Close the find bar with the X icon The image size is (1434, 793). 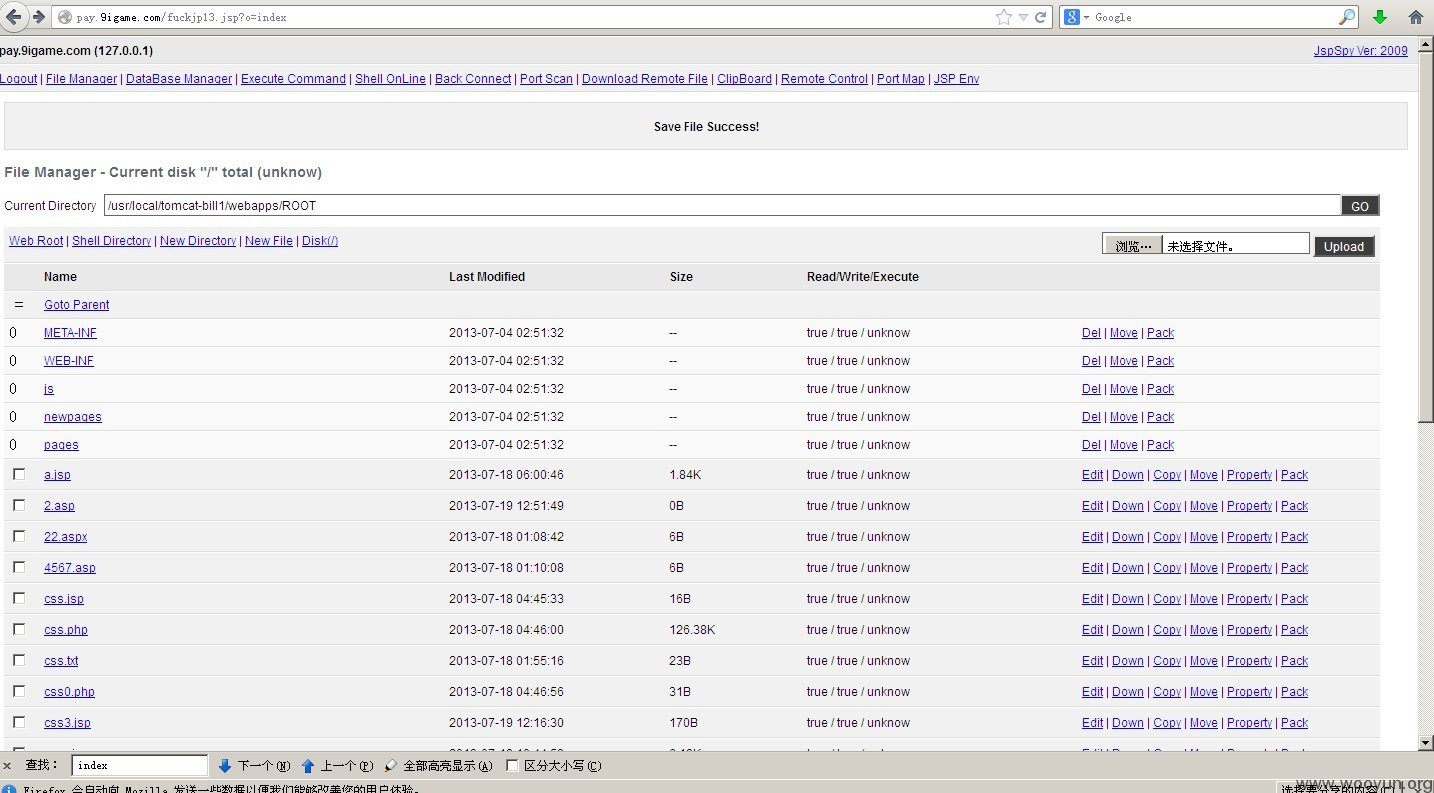coord(7,766)
